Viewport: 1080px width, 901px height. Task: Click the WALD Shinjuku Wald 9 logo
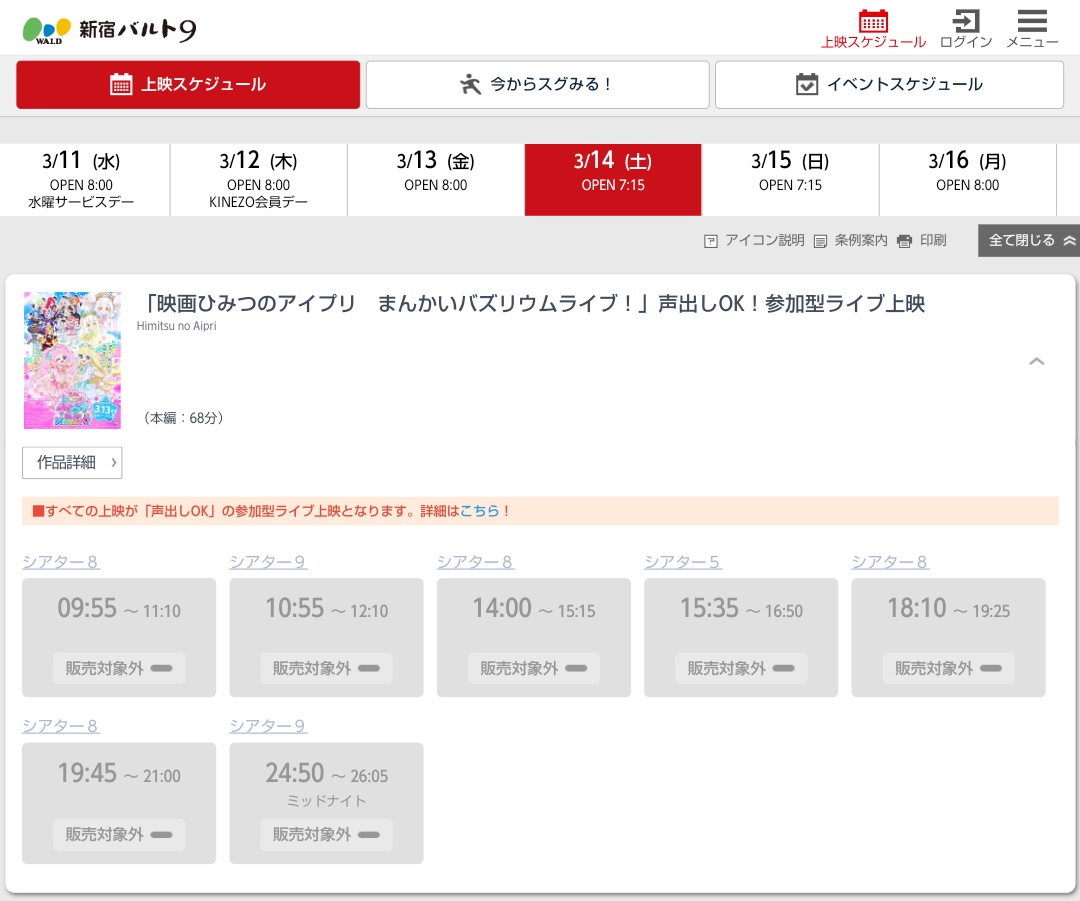point(110,30)
